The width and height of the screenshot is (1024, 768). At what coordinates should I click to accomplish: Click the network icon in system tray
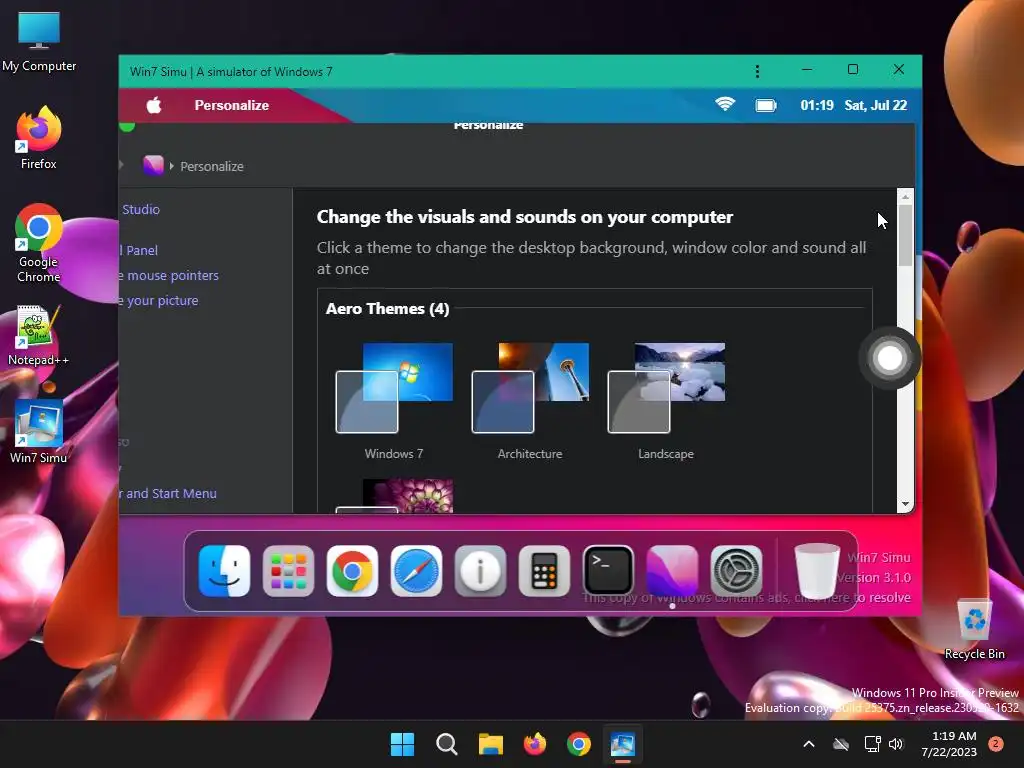(x=872, y=744)
